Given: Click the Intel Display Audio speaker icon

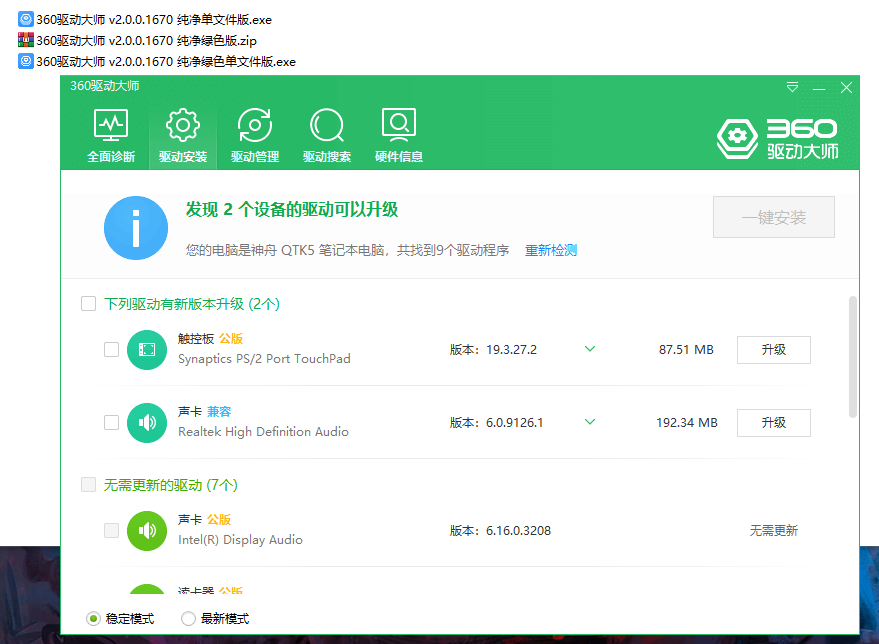Looking at the screenshot, I should tap(147, 530).
